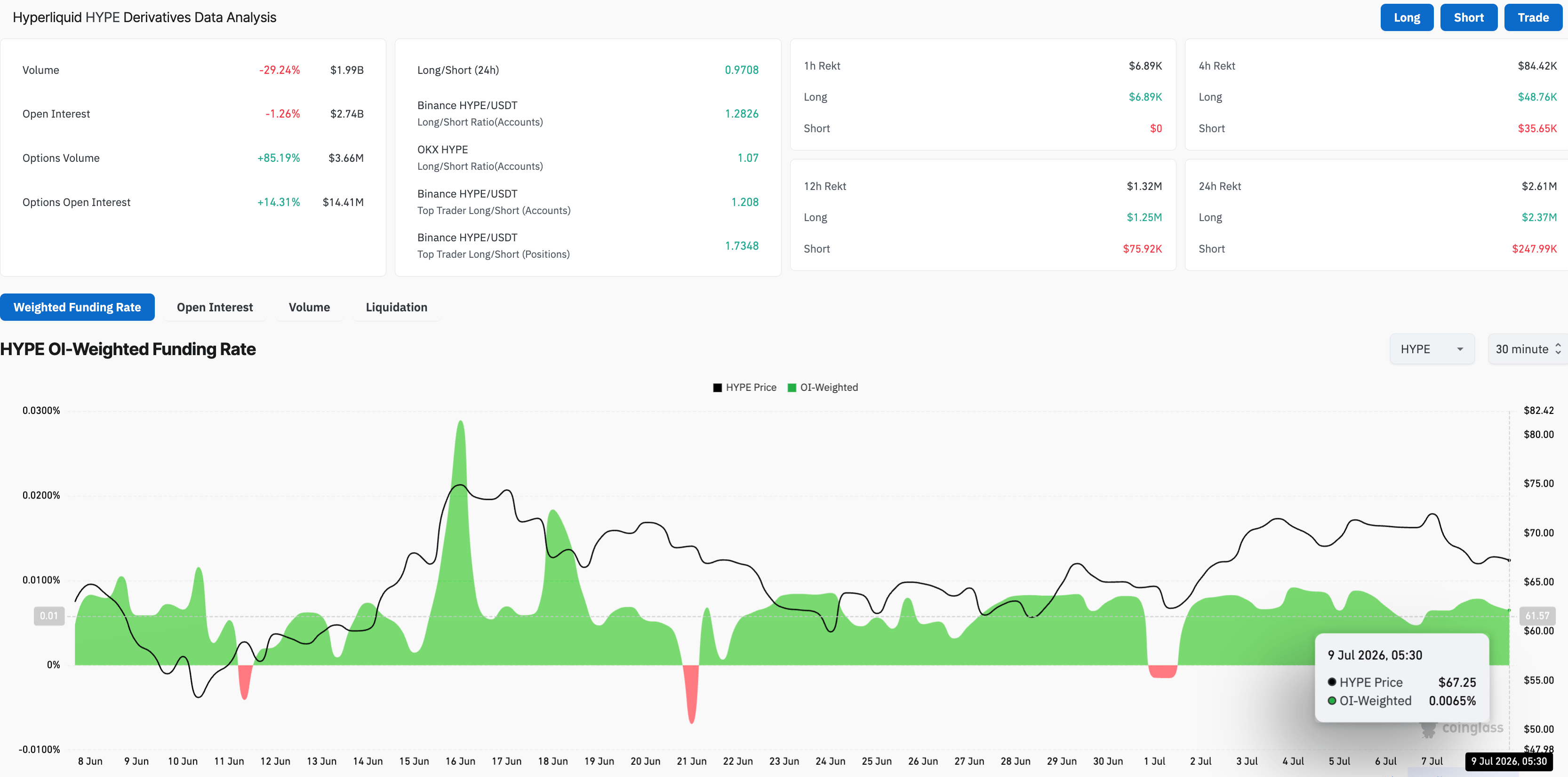Toggle HYPE Price legend black swatch
Viewport: 1568px width, 777px height.
[718, 388]
